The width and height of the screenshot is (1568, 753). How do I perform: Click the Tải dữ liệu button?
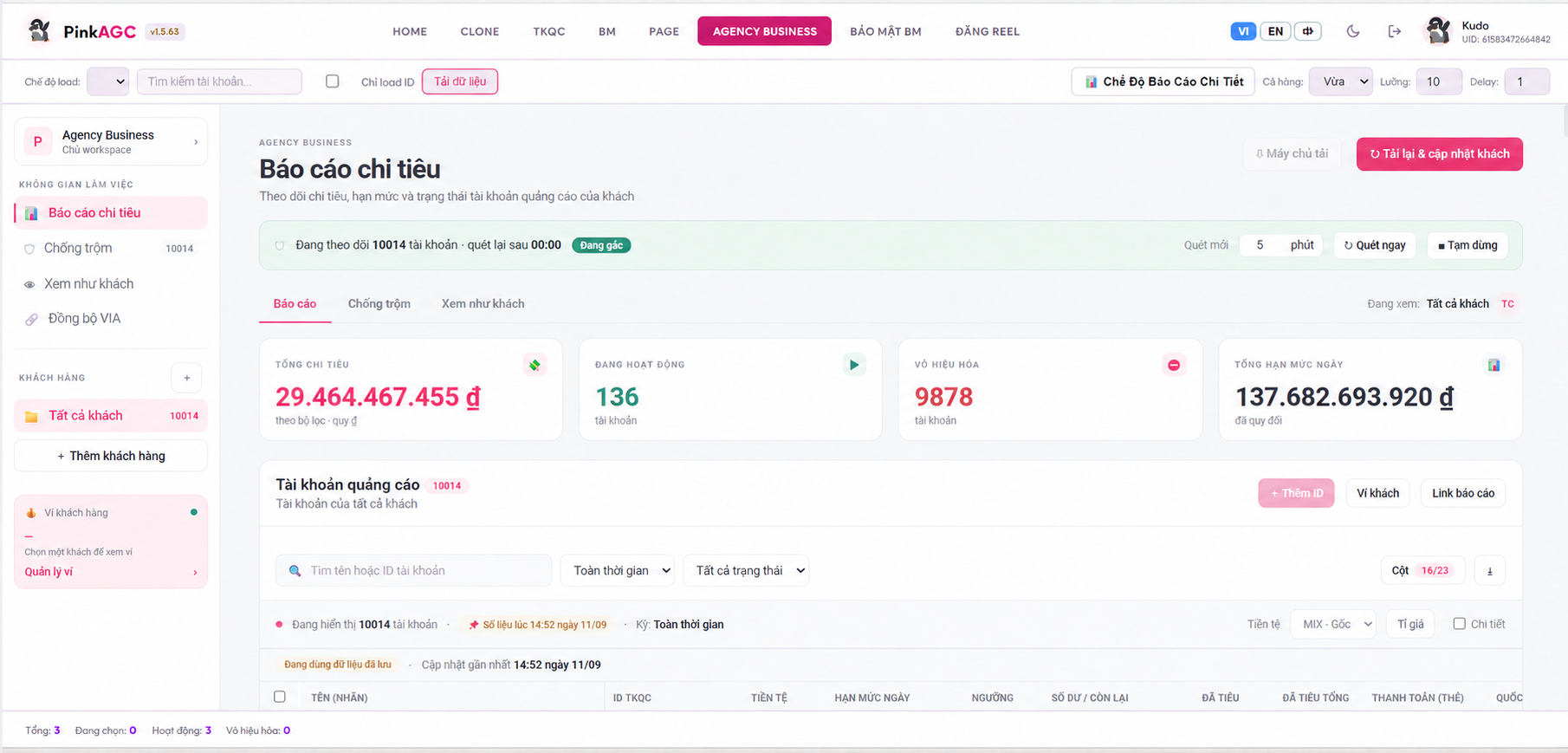tap(460, 81)
